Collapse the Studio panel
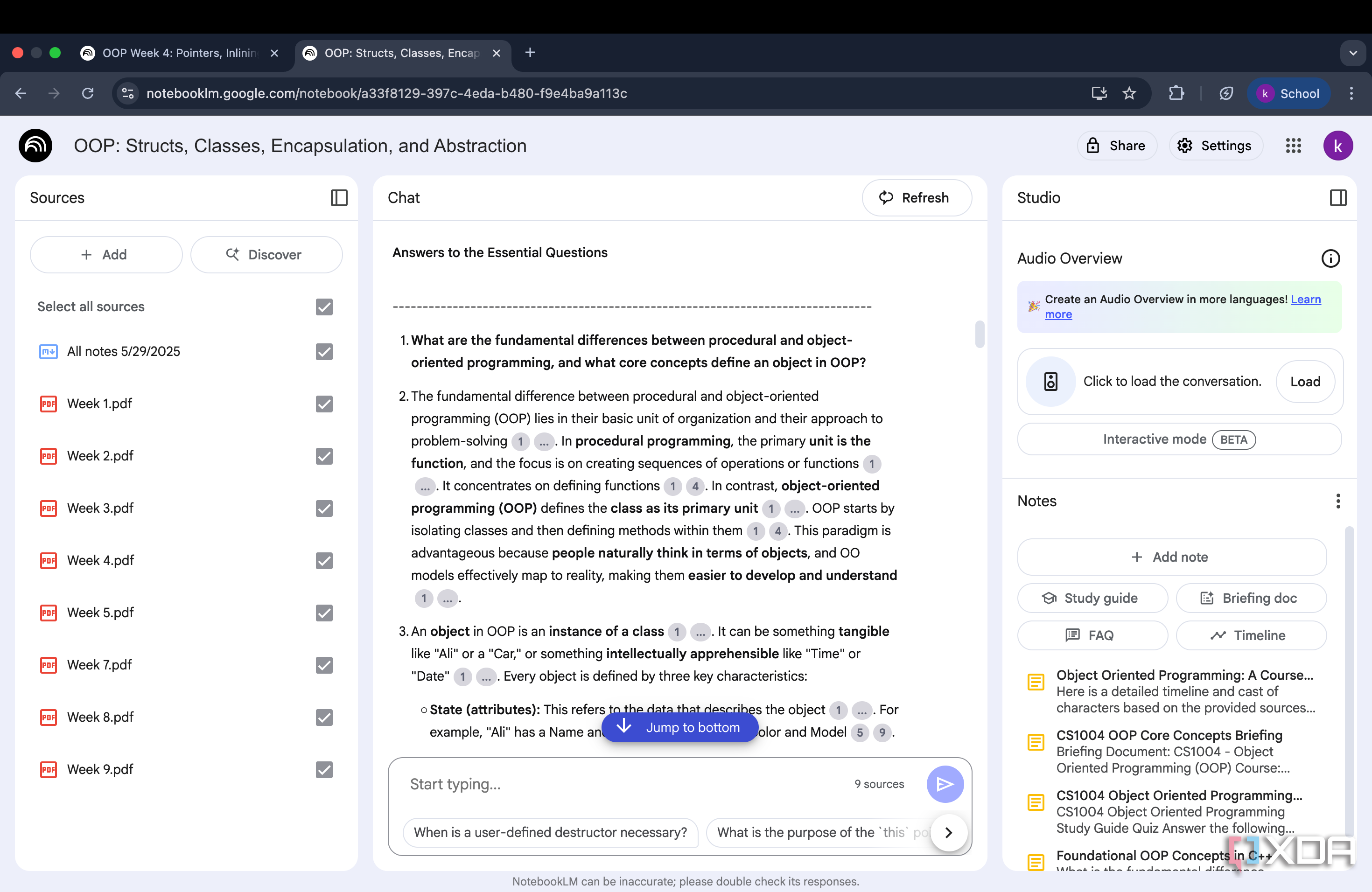This screenshot has height=892, width=1372. pos(1338,198)
